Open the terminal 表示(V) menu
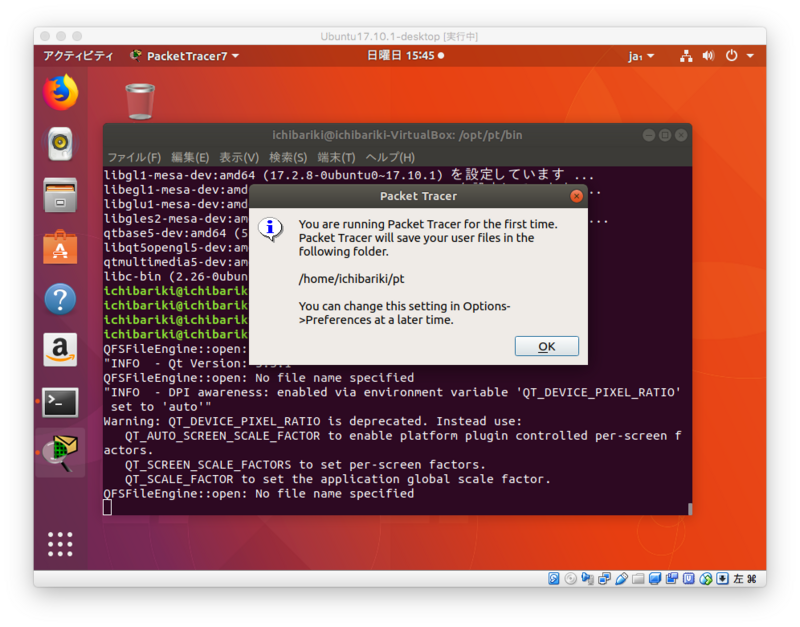This screenshot has width=800, height=627. [239, 157]
